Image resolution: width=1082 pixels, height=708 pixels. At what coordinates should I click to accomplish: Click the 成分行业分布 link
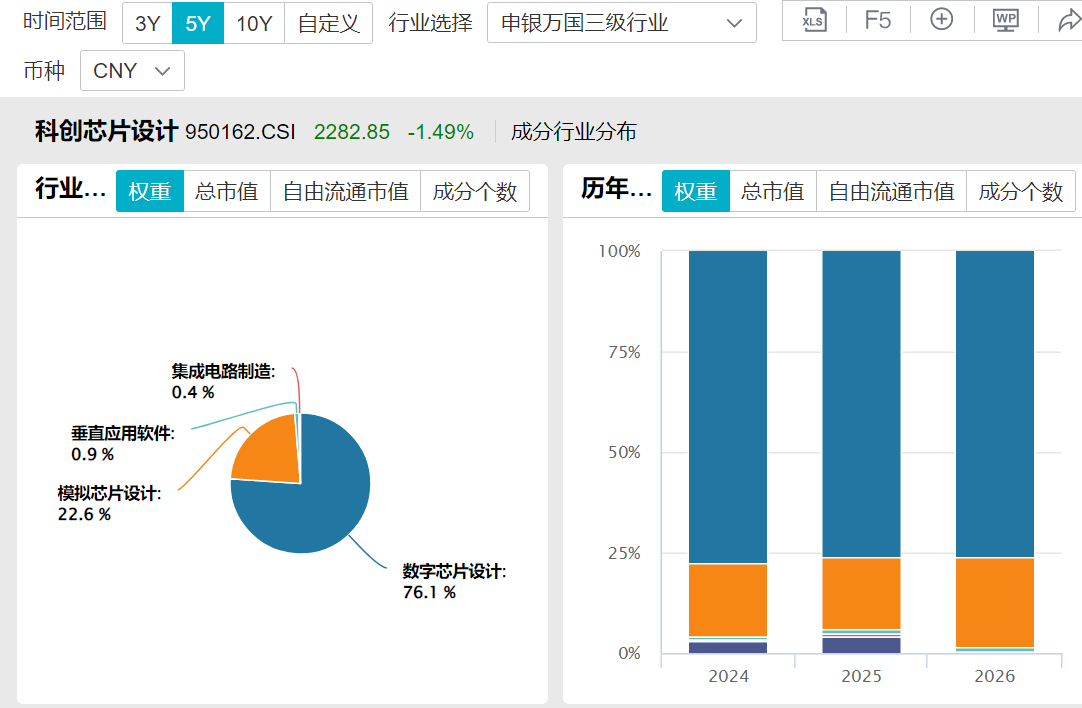point(573,131)
